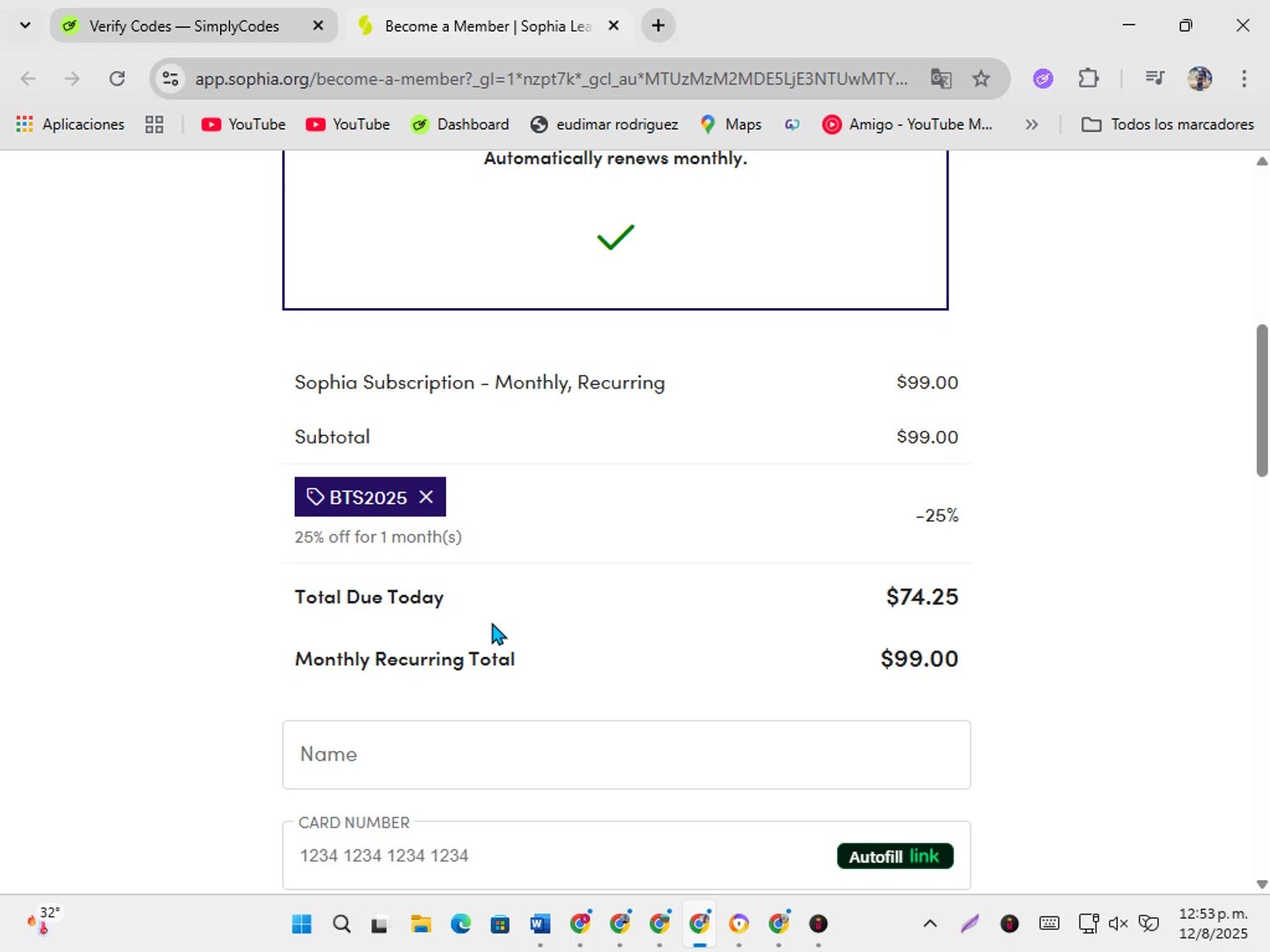The width and height of the screenshot is (1270, 952).
Task: Click the Name input field
Action: coord(626,754)
